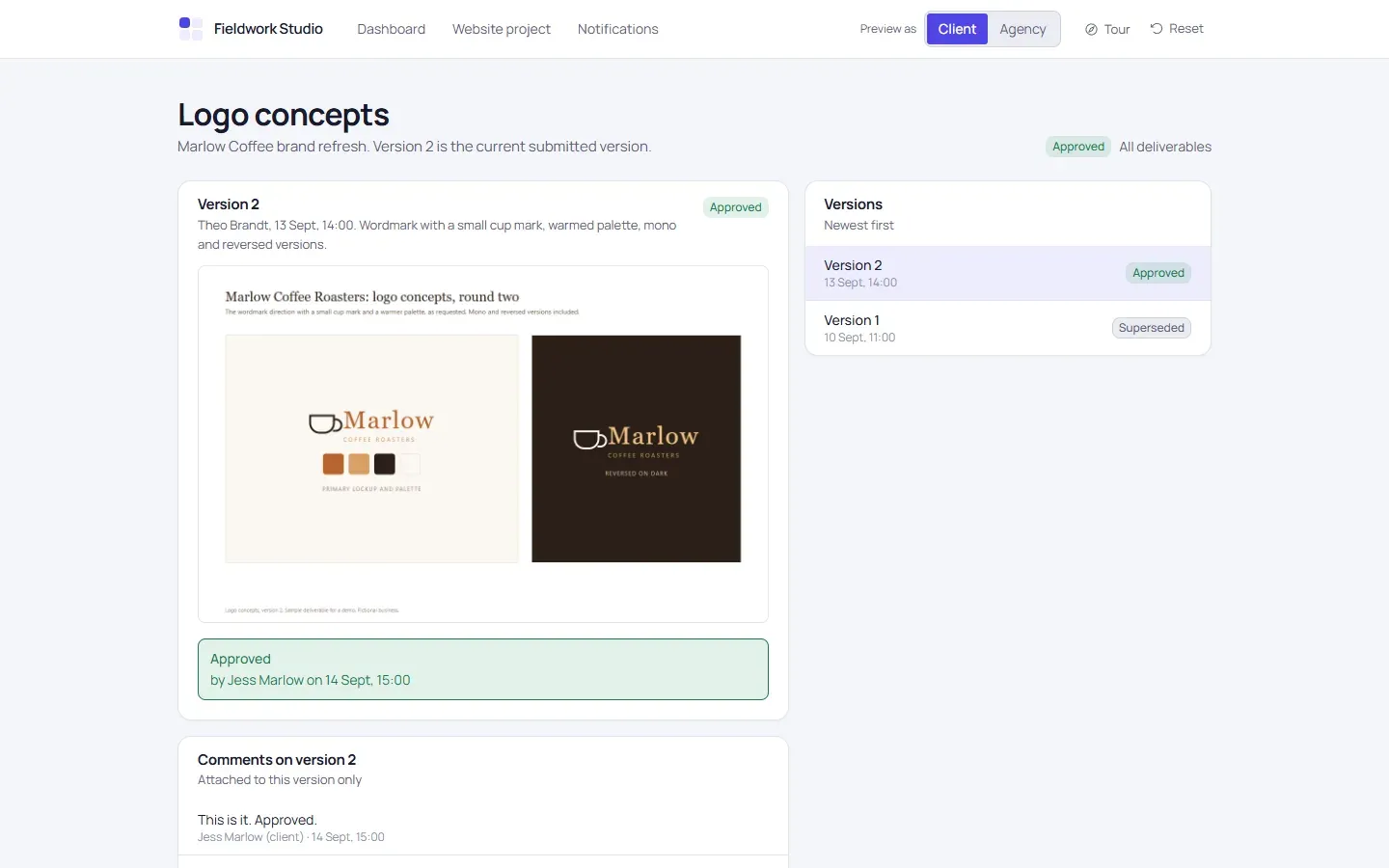The height and width of the screenshot is (868, 1389).
Task: Select Version 2 in the Versions list
Action: [1007, 273]
